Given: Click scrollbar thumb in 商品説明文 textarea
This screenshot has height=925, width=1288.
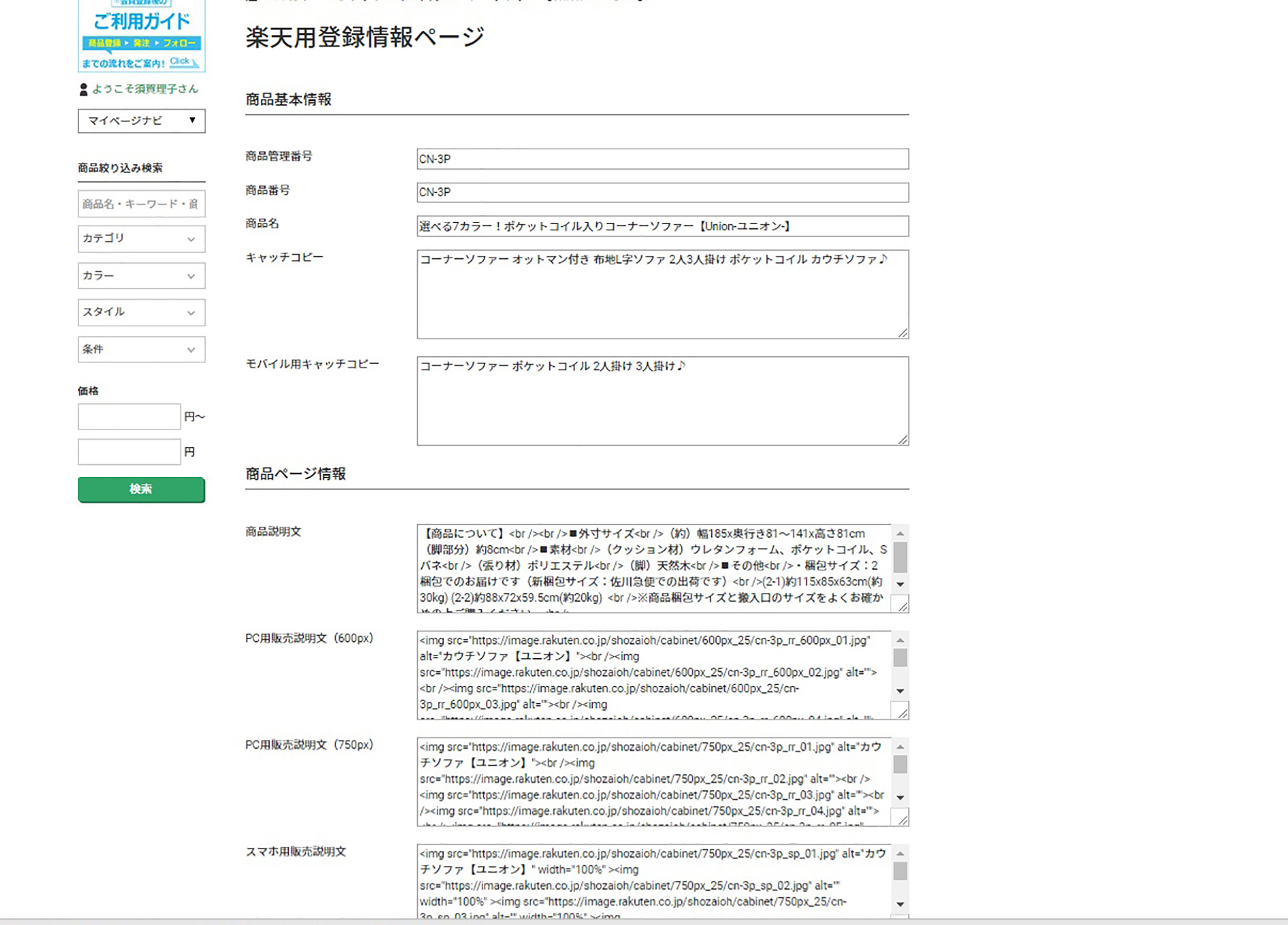Looking at the screenshot, I should click(900, 557).
